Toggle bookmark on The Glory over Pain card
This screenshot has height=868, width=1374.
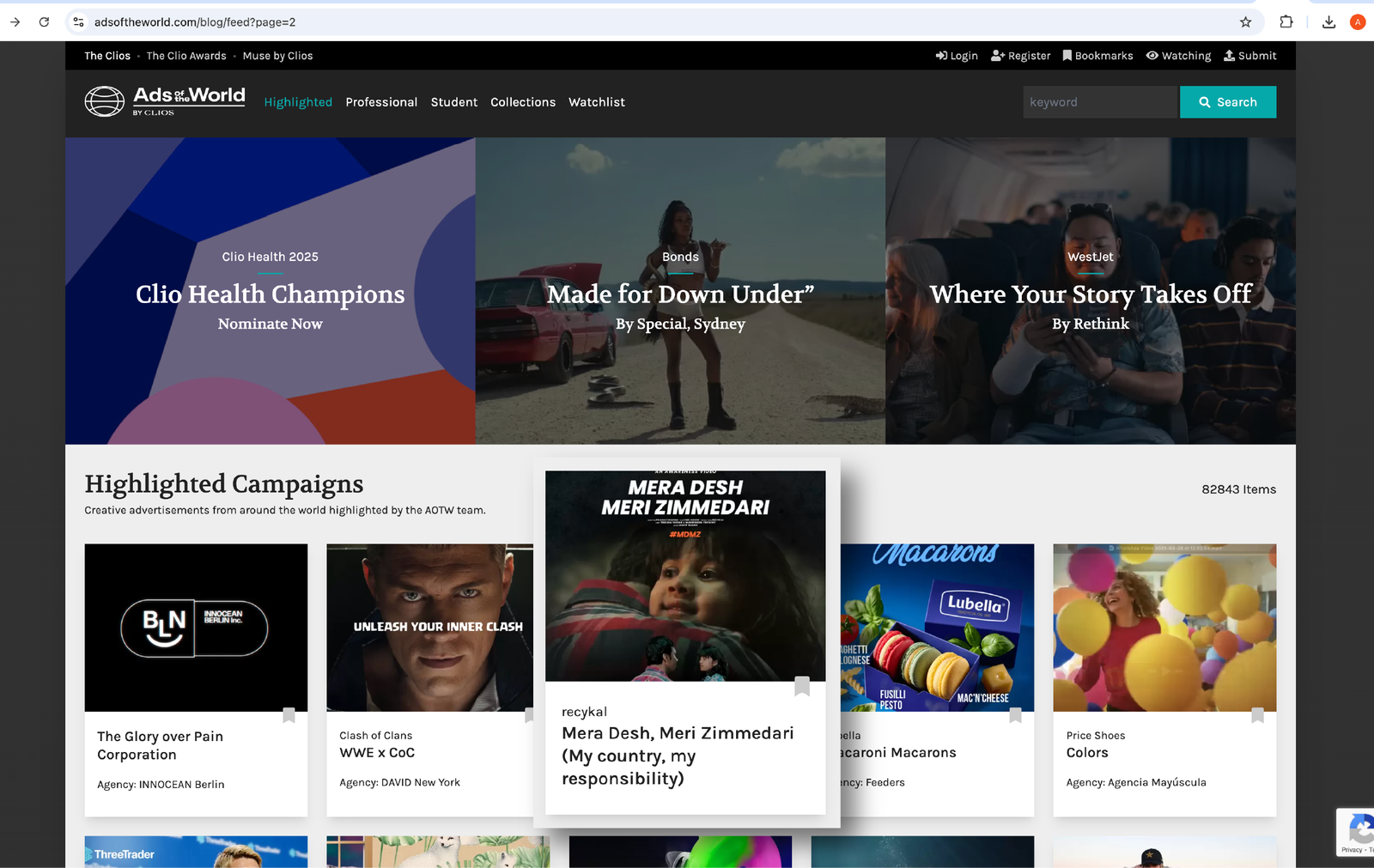pyautogui.click(x=289, y=715)
